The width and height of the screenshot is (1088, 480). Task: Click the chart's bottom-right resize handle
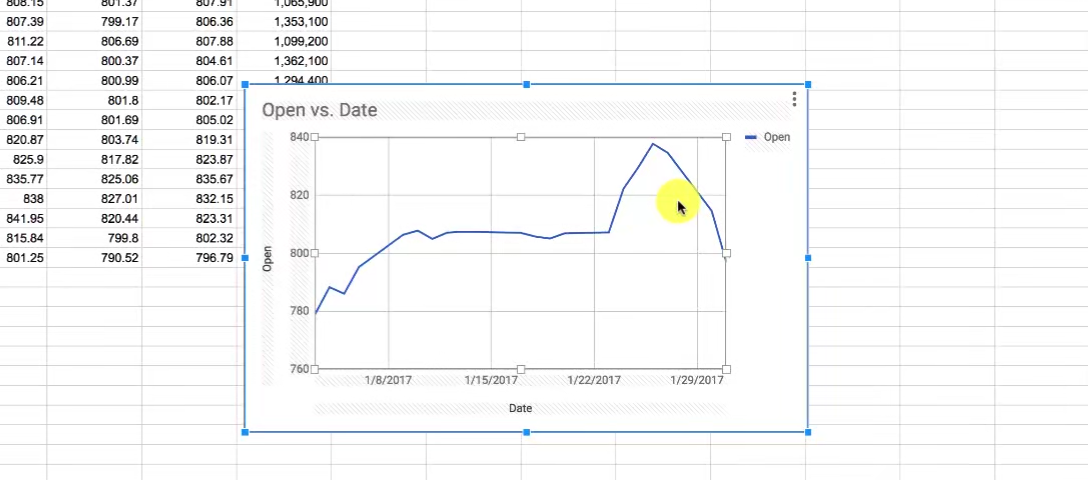(808, 432)
